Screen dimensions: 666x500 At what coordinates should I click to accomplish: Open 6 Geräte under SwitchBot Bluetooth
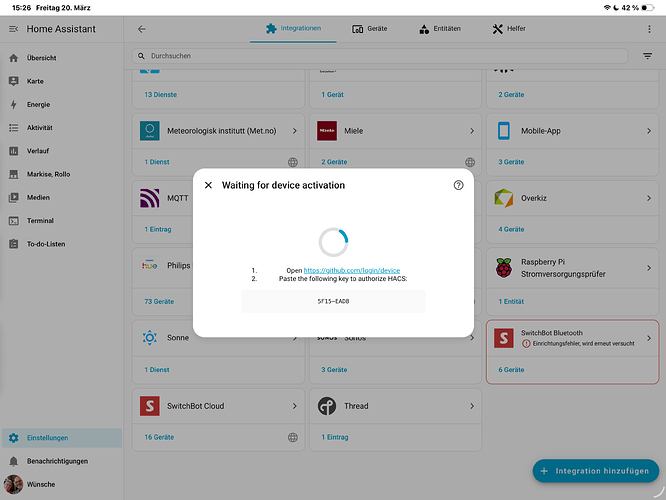coord(511,370)
